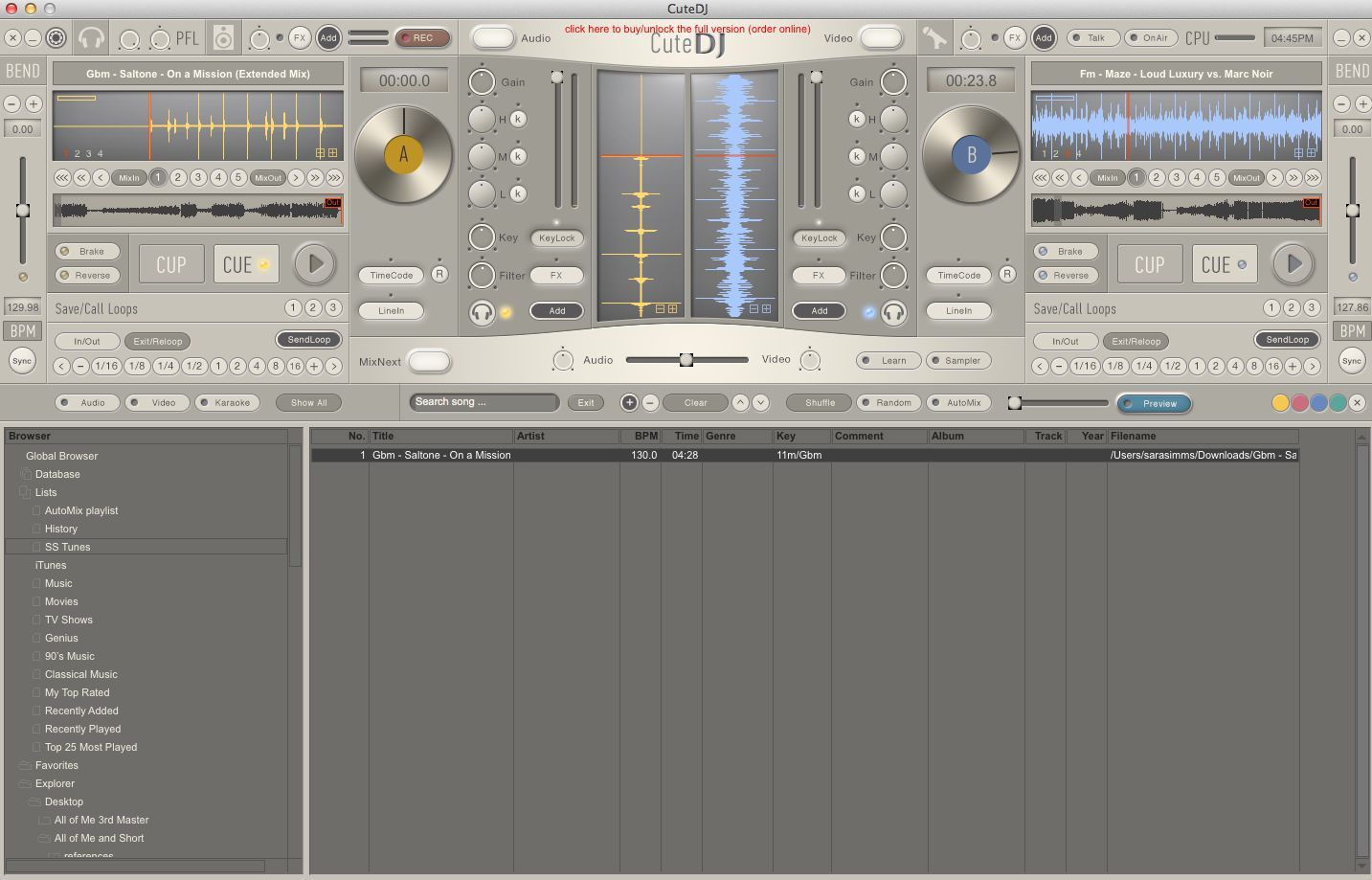The height and width of the screenshot is (880, 1372).
Task: Enable Brake on deck A
Action: (x=87, y=251)
